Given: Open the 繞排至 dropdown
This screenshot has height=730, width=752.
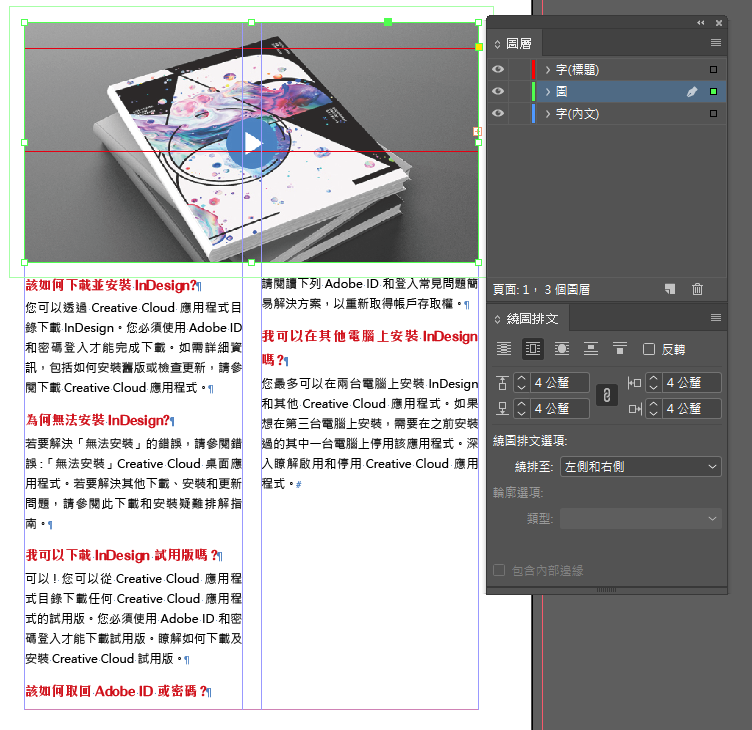Looking at the screenshot, I should point(641,467).
